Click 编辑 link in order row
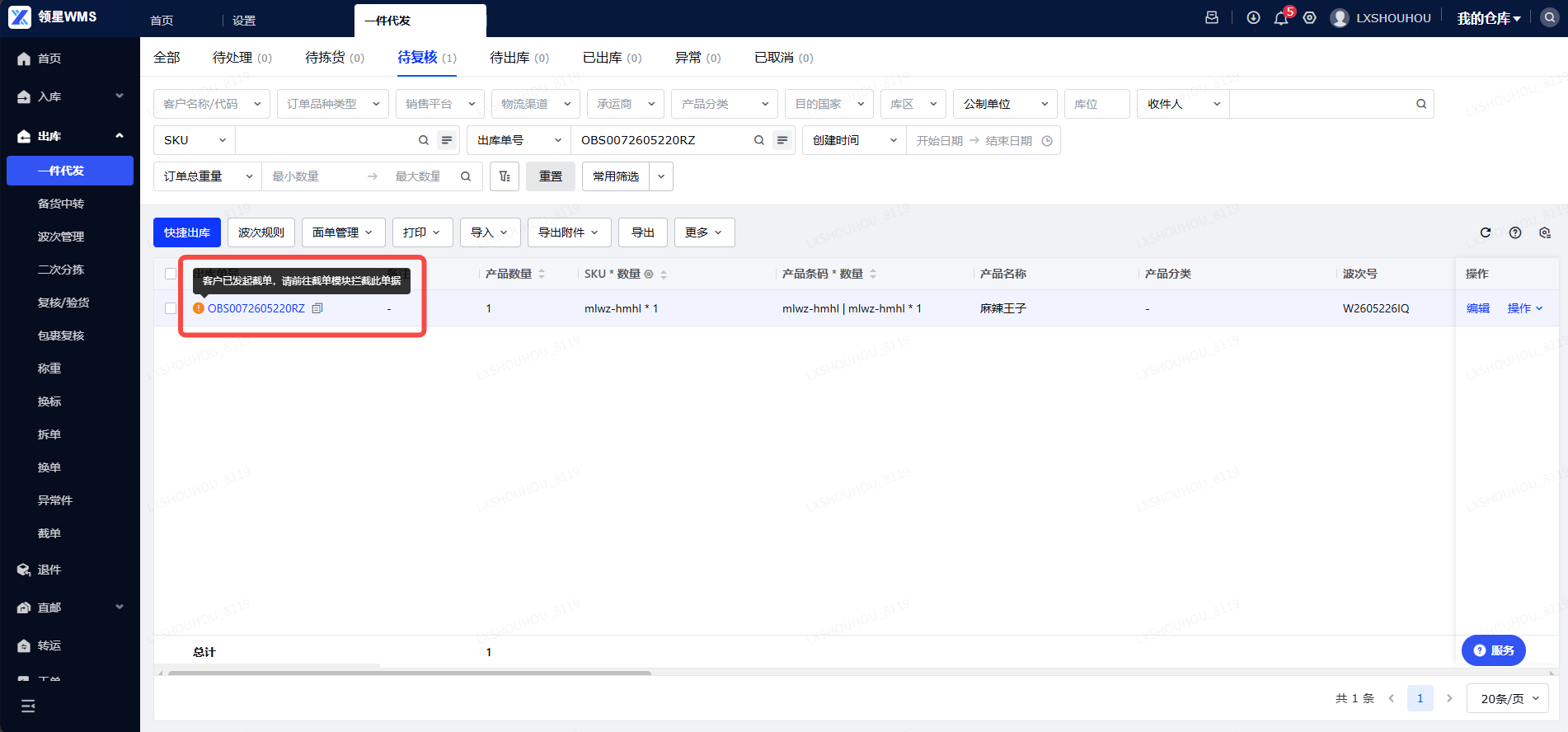 click(x=1478, y=308)
